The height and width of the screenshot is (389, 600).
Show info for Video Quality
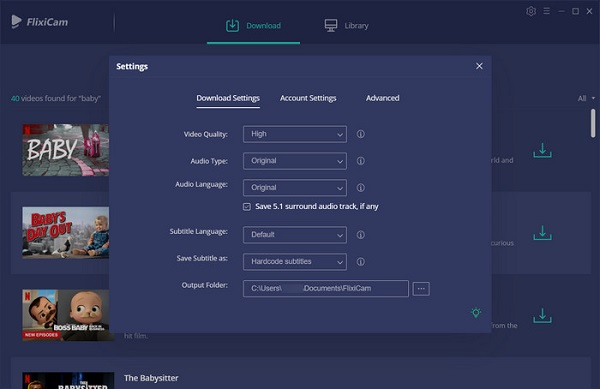pos(360,134)
